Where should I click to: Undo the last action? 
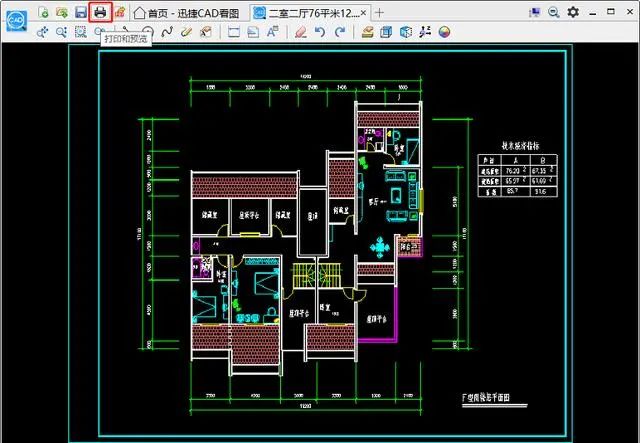coord(320,32)
